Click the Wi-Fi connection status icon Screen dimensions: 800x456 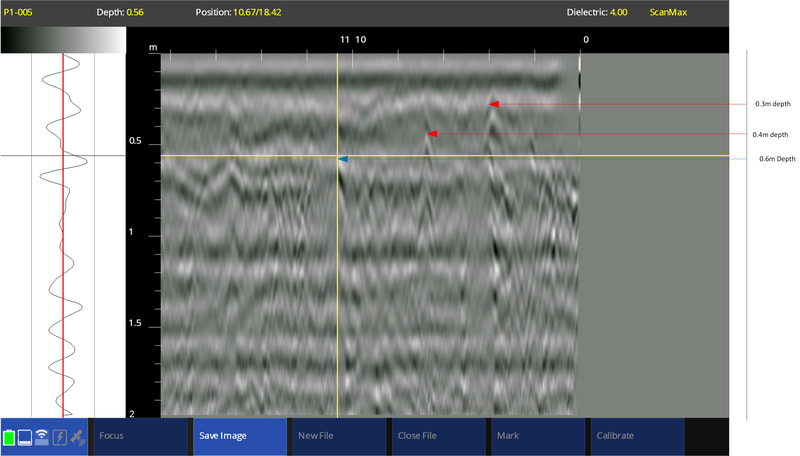[x=42, y=437]
